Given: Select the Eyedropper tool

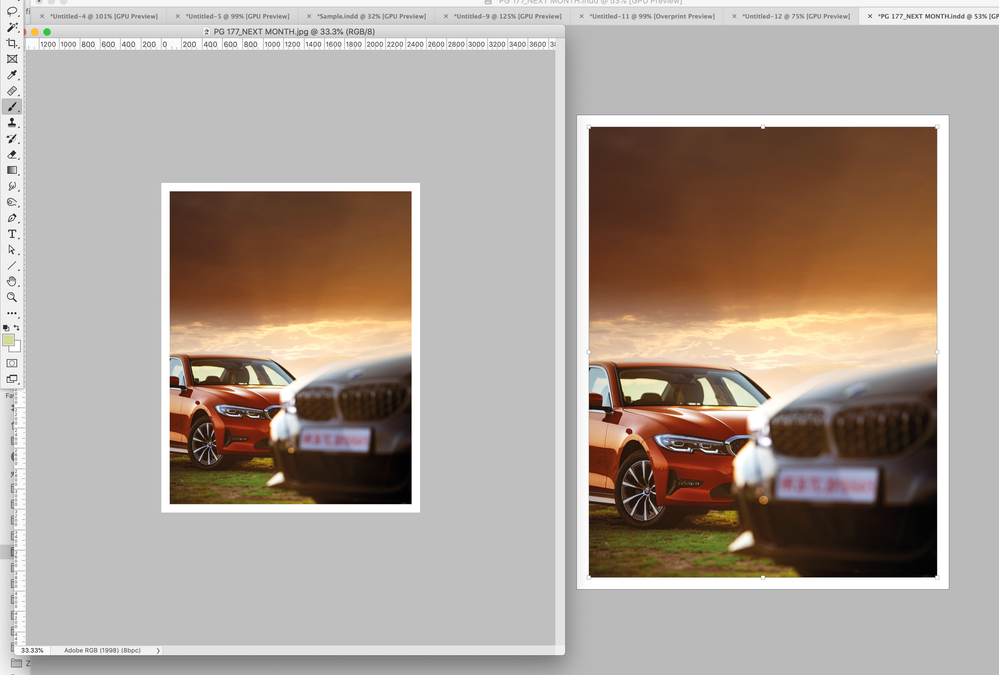Looking at the screenshot, I should click(13, 75).
